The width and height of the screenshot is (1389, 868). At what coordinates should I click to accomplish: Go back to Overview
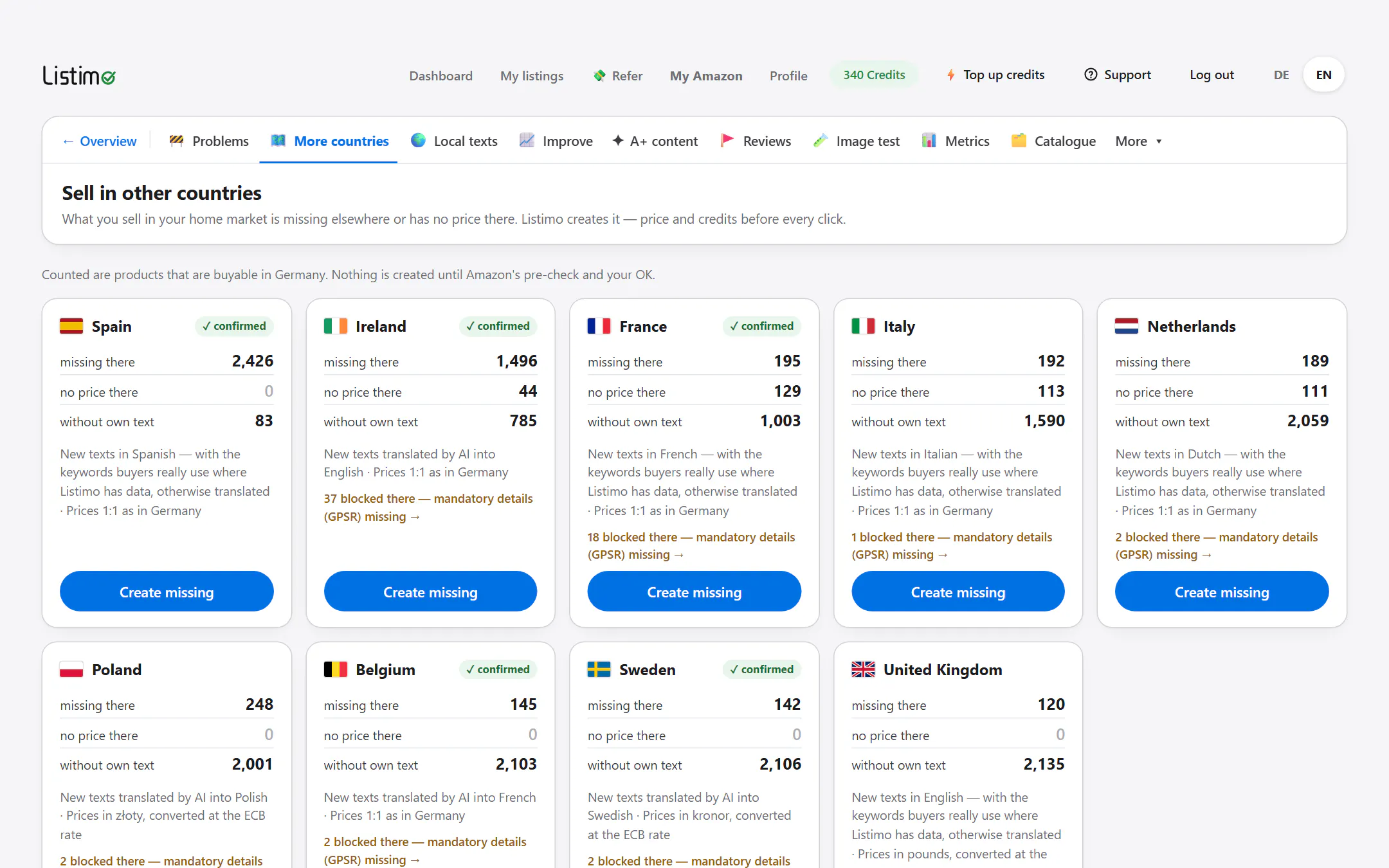[100, 141]
